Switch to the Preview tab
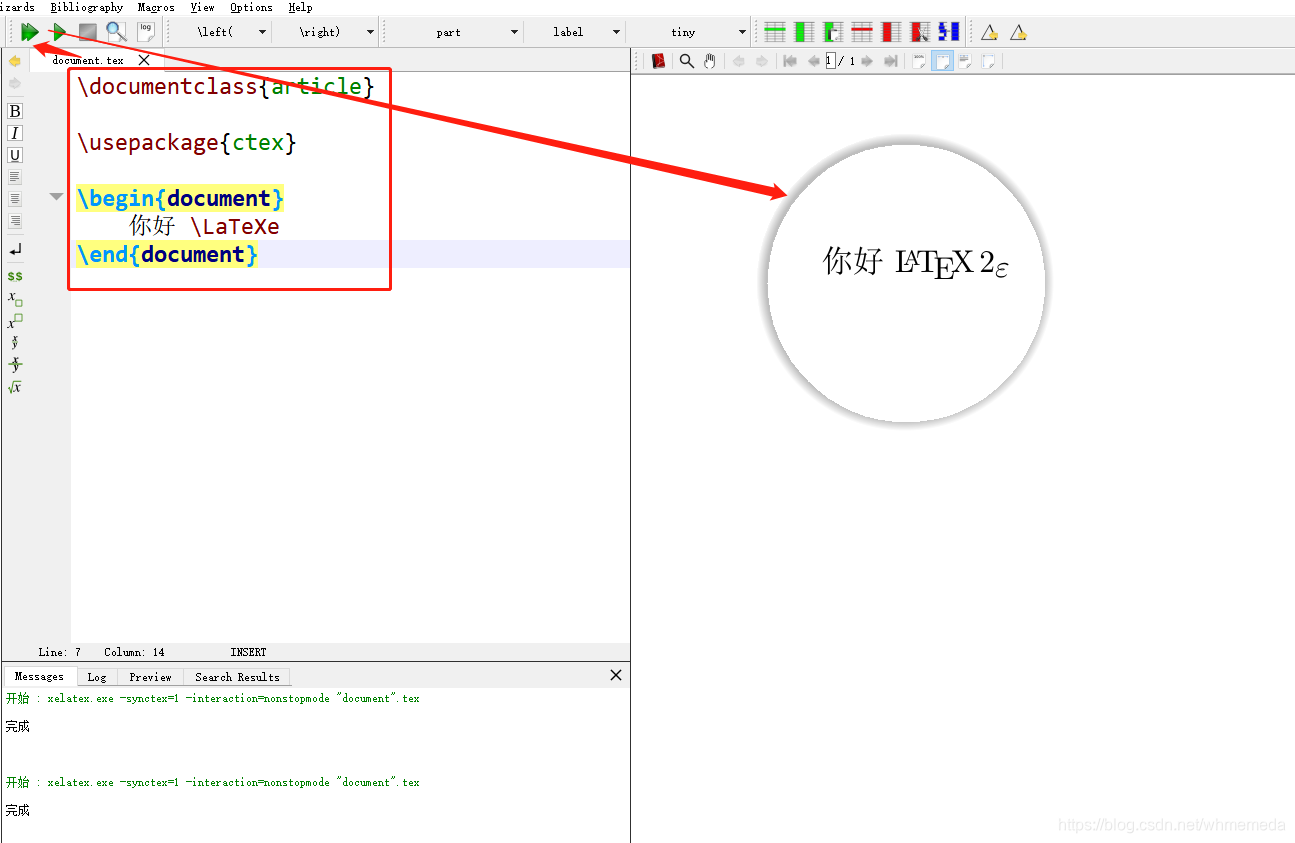The height and width of the screenshot is (843, 1295). 150,677
